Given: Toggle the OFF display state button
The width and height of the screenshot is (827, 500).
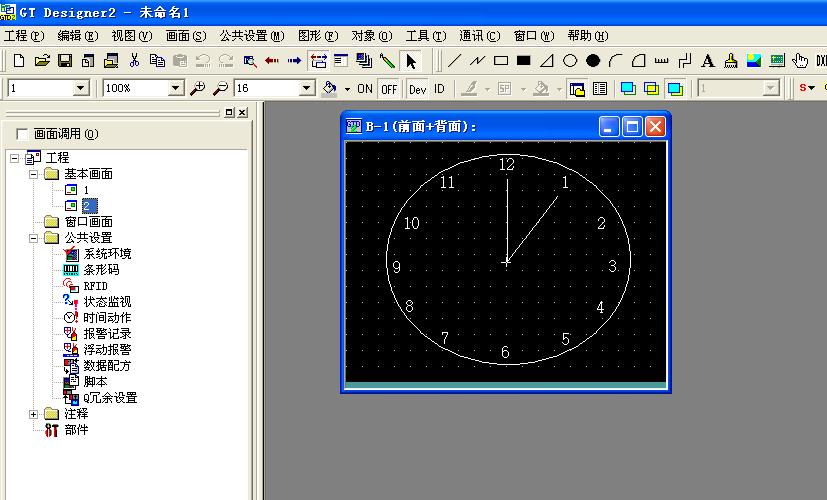Looking at the screenshot, I should 389,89.
